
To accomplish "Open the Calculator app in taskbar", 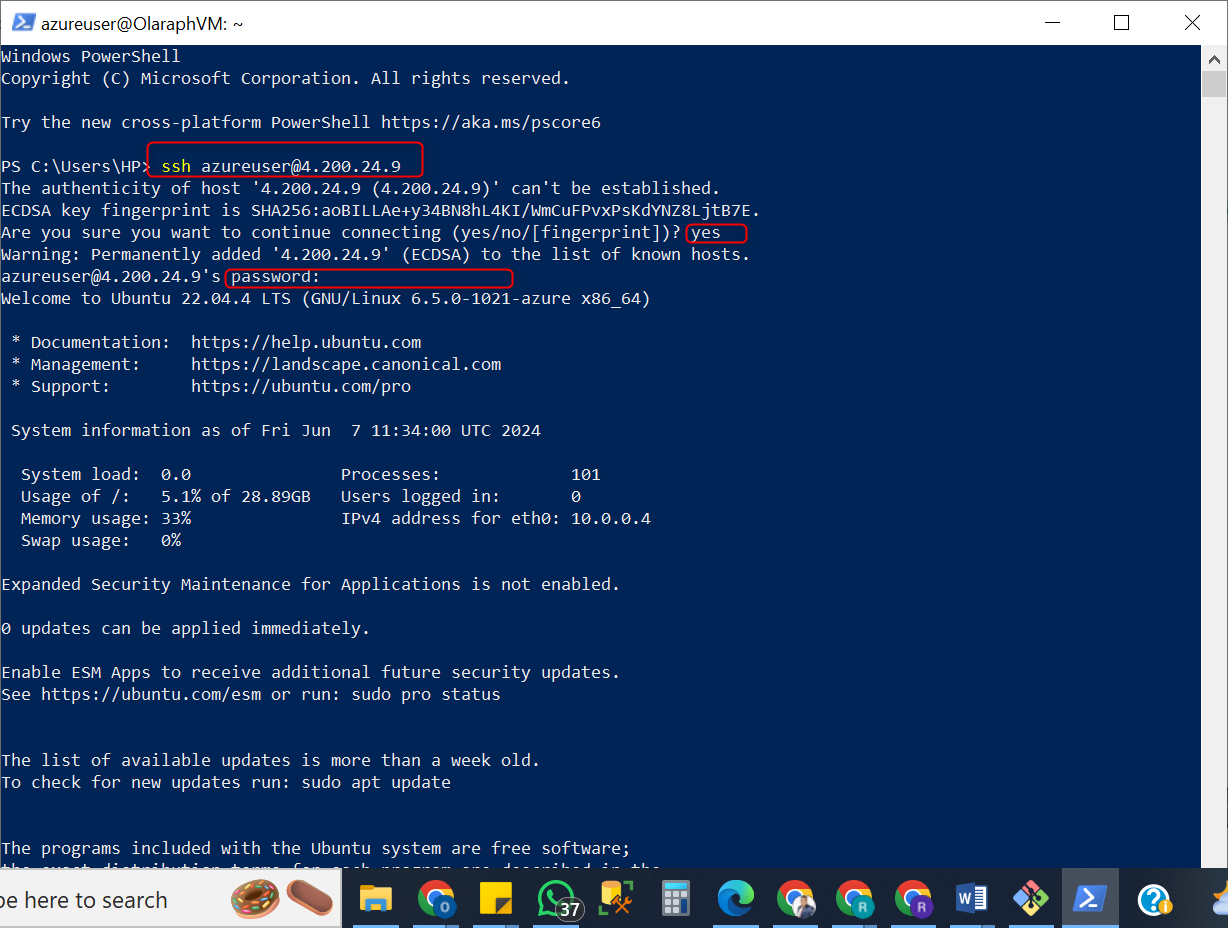I will [x=676, y=899].
